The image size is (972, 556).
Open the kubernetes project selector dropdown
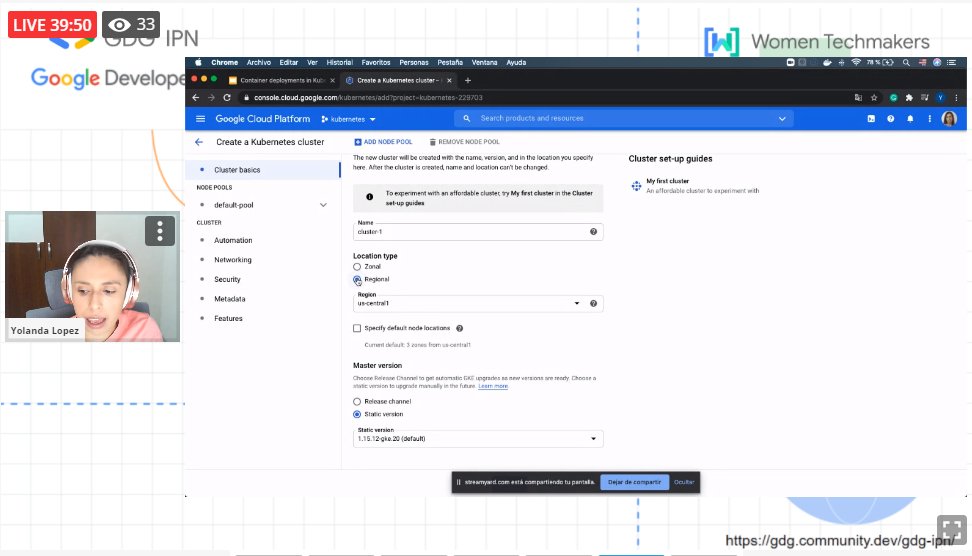tap(348, 119)
